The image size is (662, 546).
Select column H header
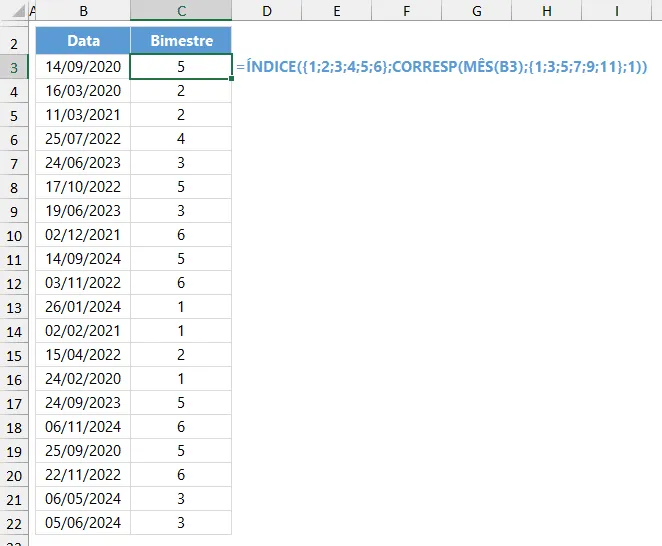[547, 11]
